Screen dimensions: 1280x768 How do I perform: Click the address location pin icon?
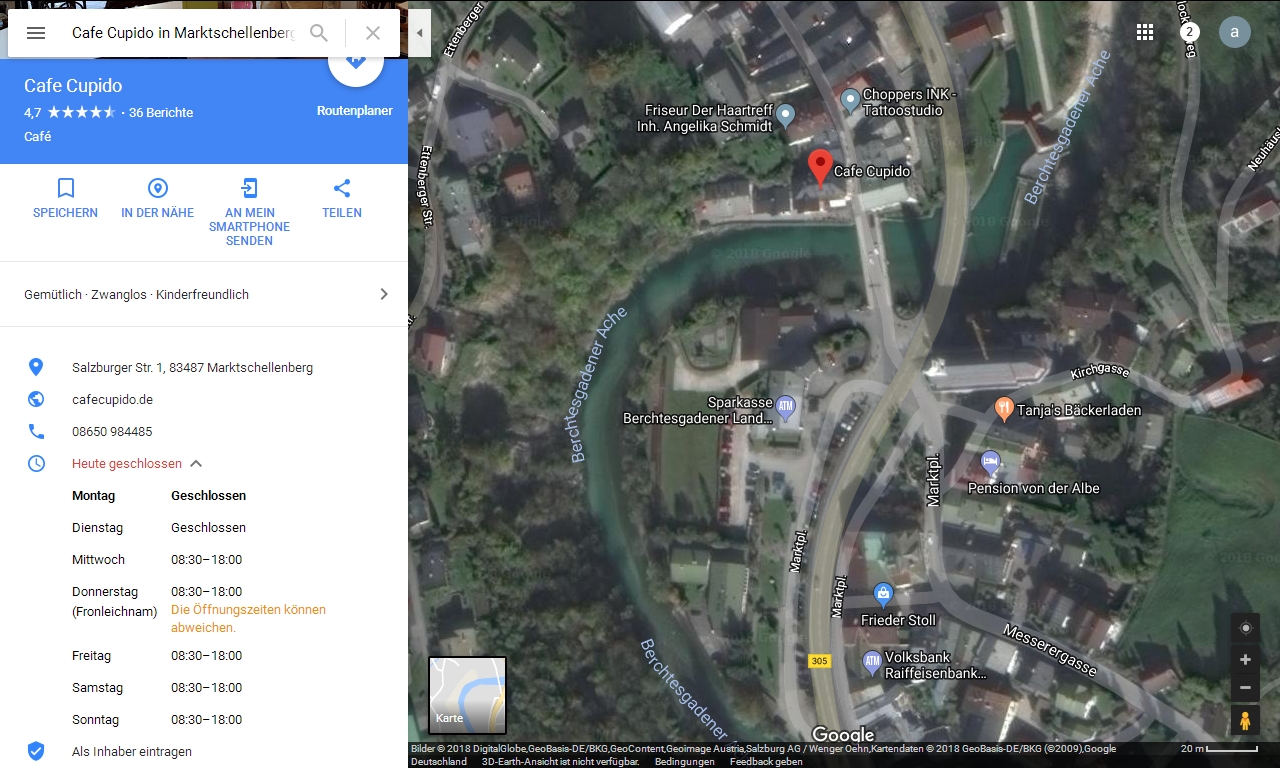[36, 367]
